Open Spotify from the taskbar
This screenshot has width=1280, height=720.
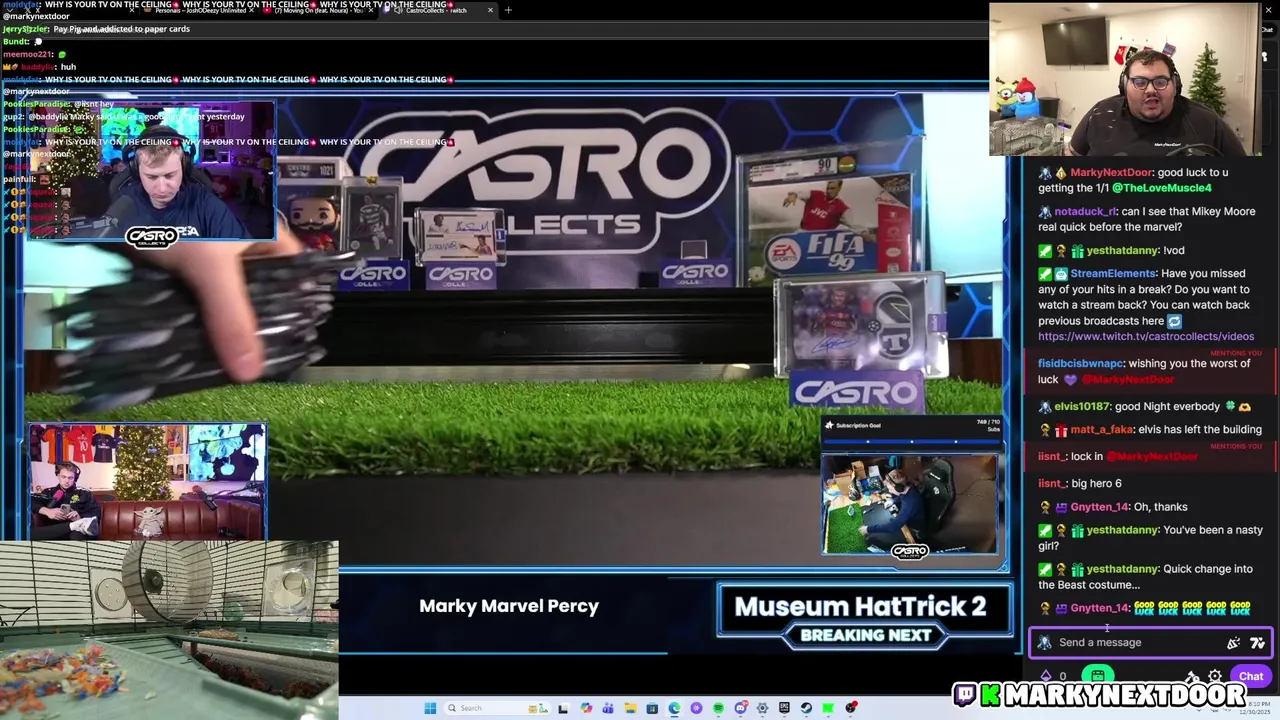click(718, 708)
